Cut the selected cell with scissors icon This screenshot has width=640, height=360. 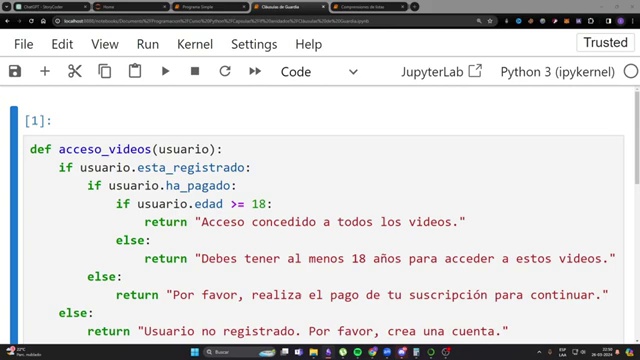coord(75,71)
